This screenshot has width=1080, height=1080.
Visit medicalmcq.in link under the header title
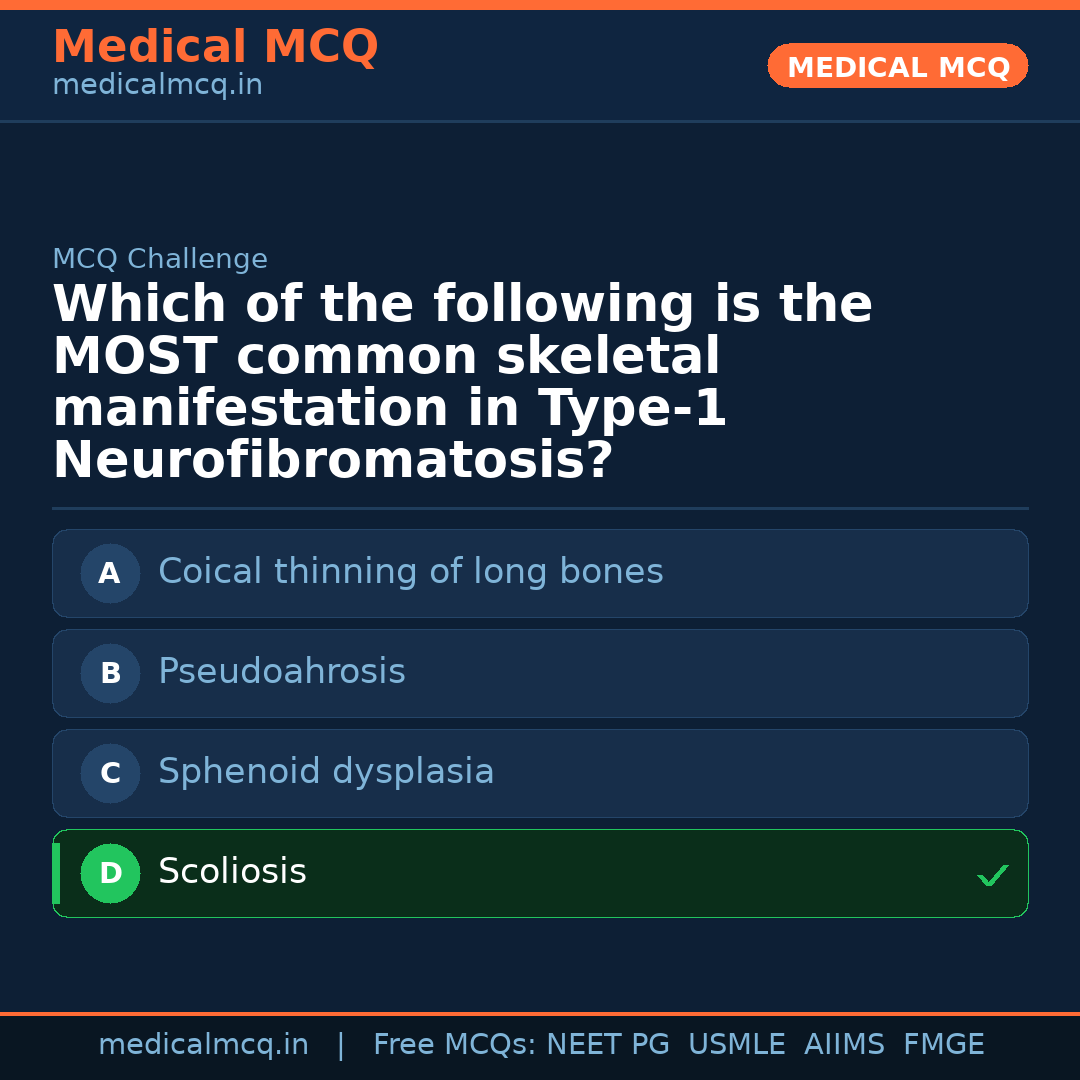[157, 86]
